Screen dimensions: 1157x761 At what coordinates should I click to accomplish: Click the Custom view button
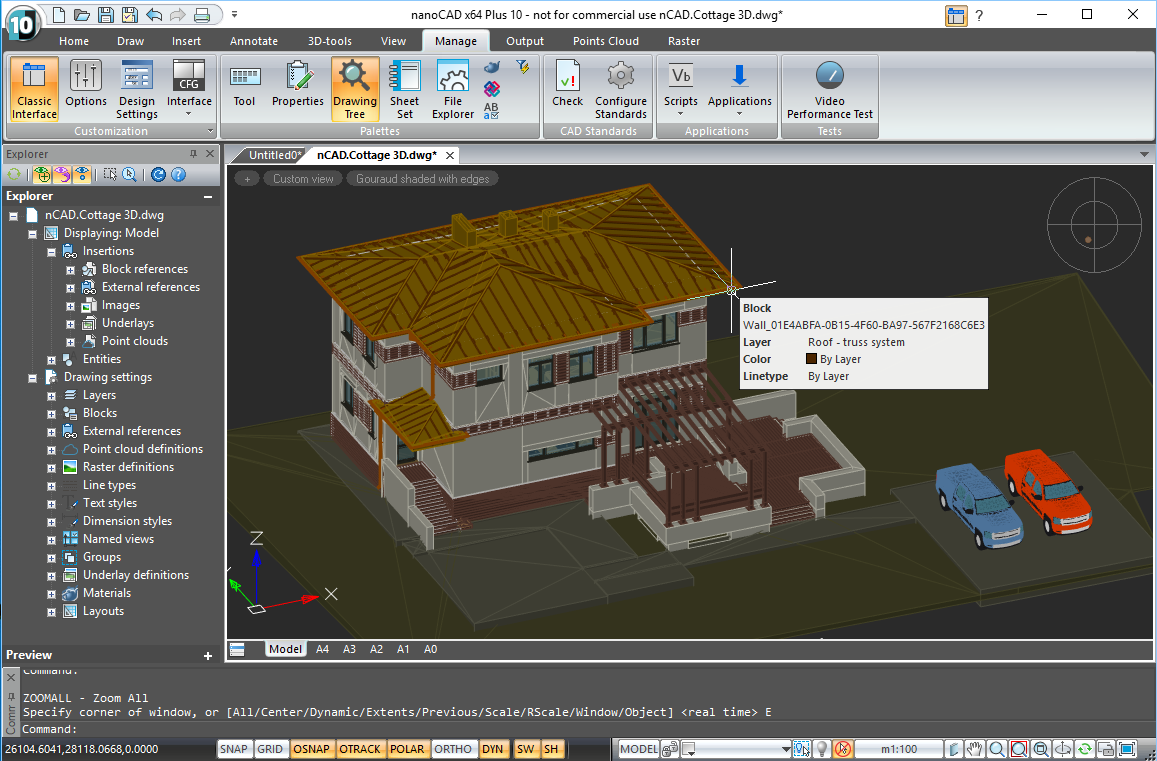[303, 179]
